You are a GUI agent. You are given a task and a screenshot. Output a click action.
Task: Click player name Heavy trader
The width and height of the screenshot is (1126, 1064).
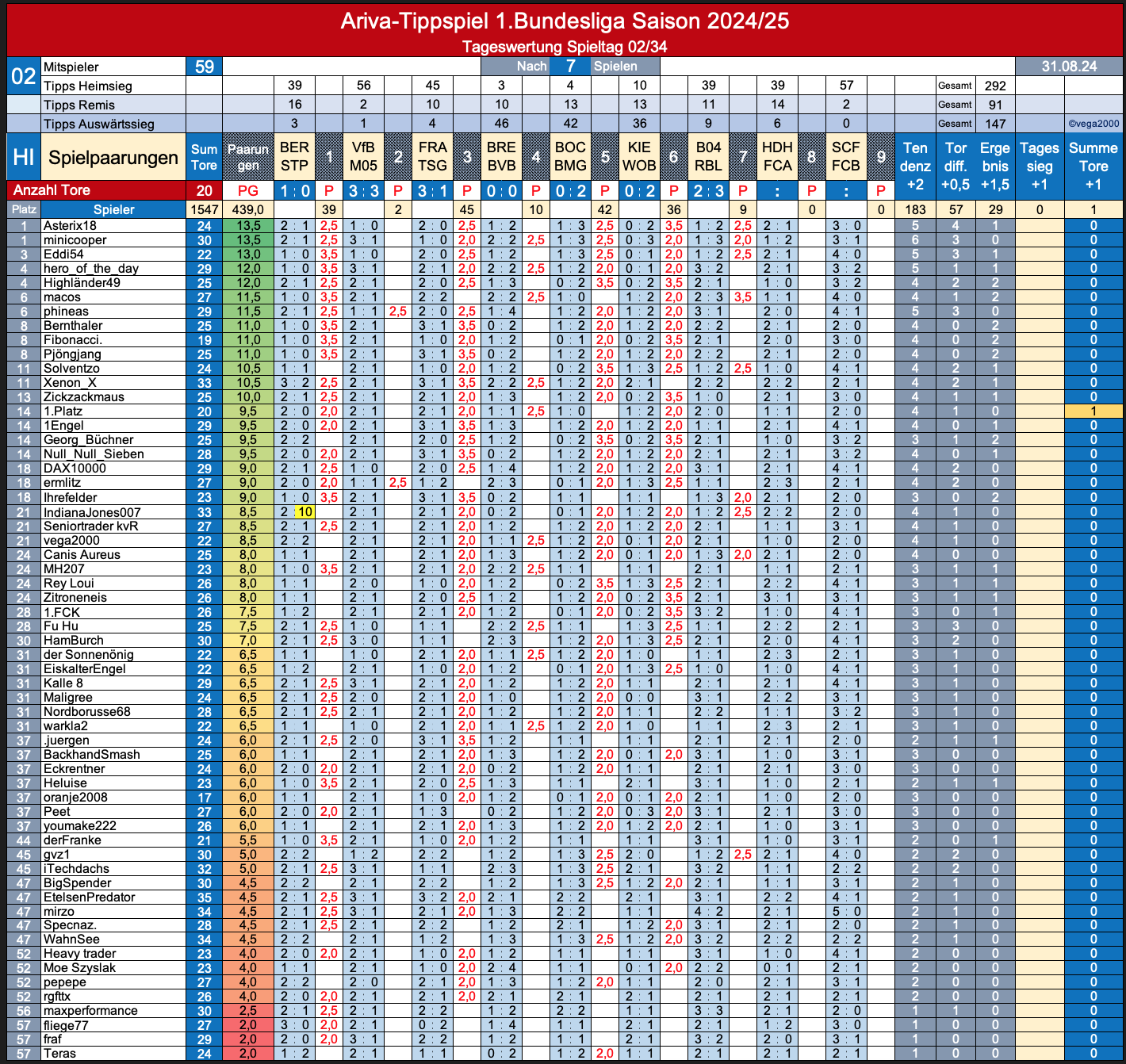pos(79,954)
